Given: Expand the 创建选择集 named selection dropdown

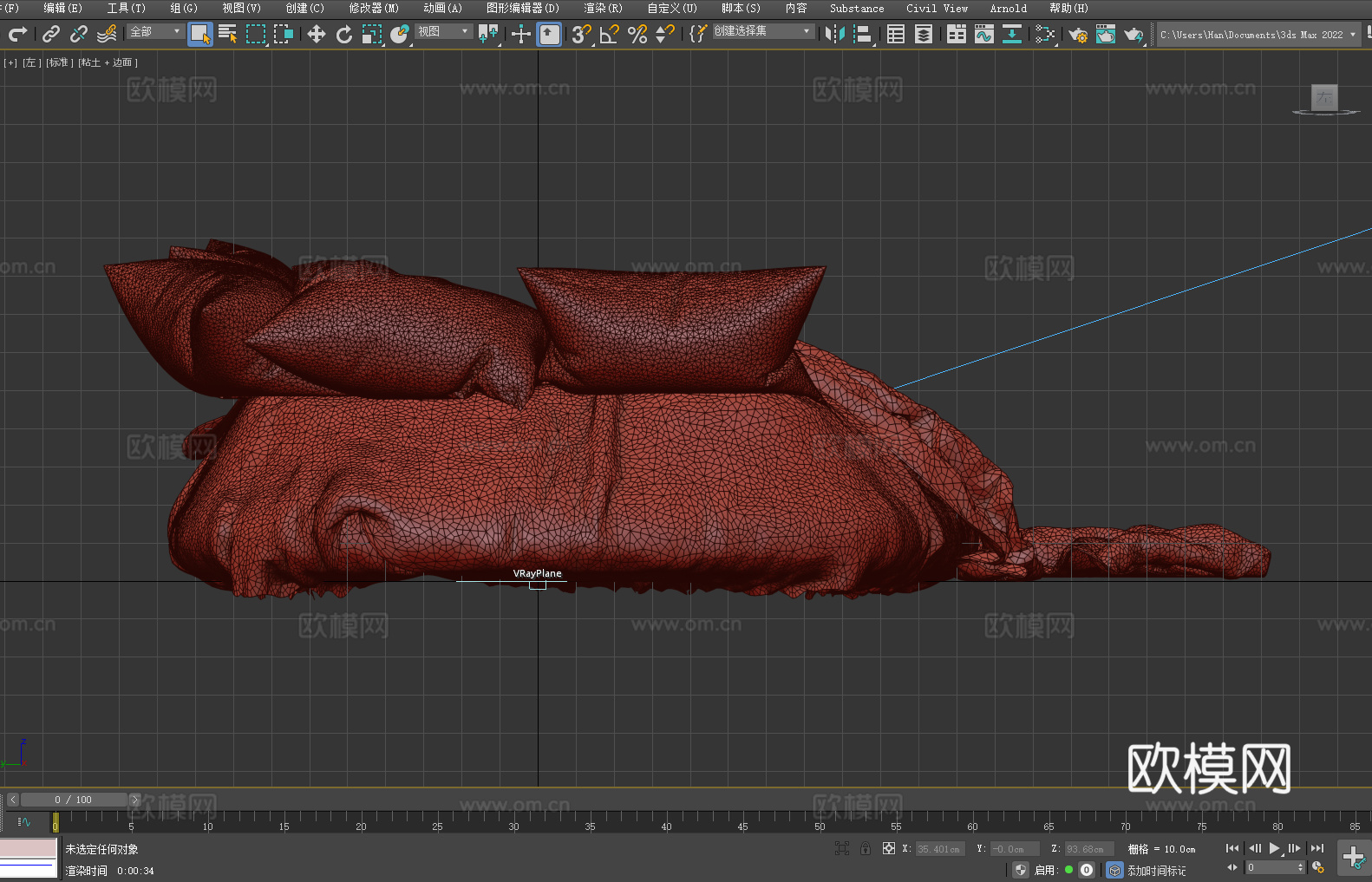Looking at the screenshot, I should 762,31.
